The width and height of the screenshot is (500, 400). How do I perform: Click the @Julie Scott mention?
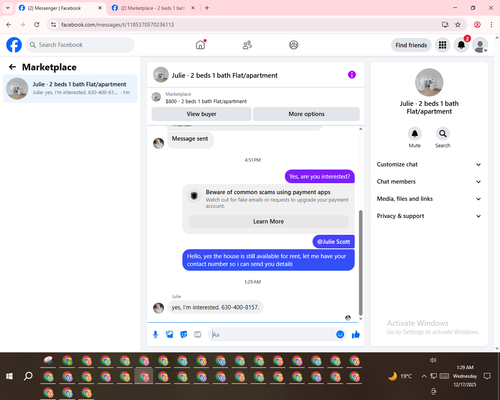tap(333, 242)
